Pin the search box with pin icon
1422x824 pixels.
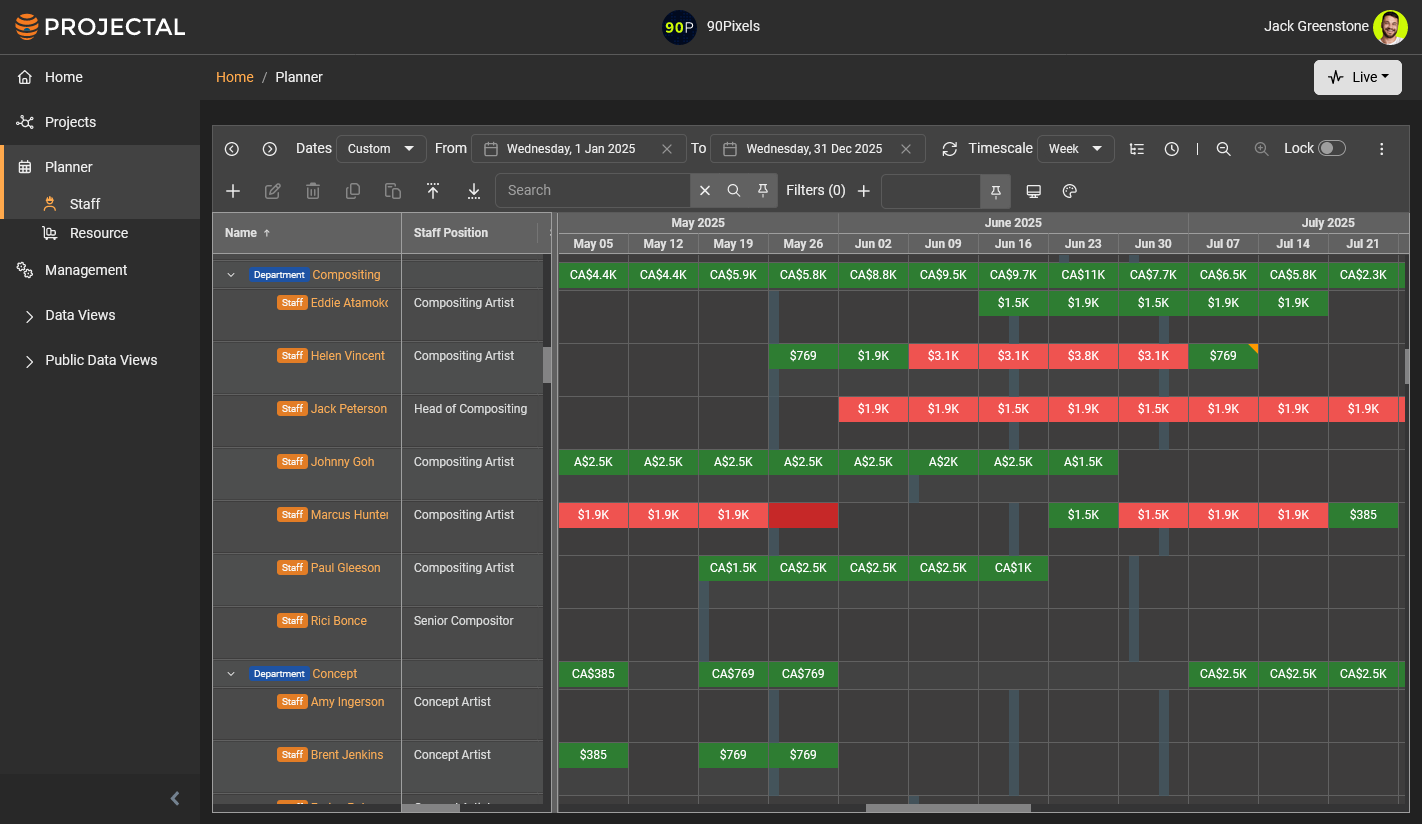point(763,190)
